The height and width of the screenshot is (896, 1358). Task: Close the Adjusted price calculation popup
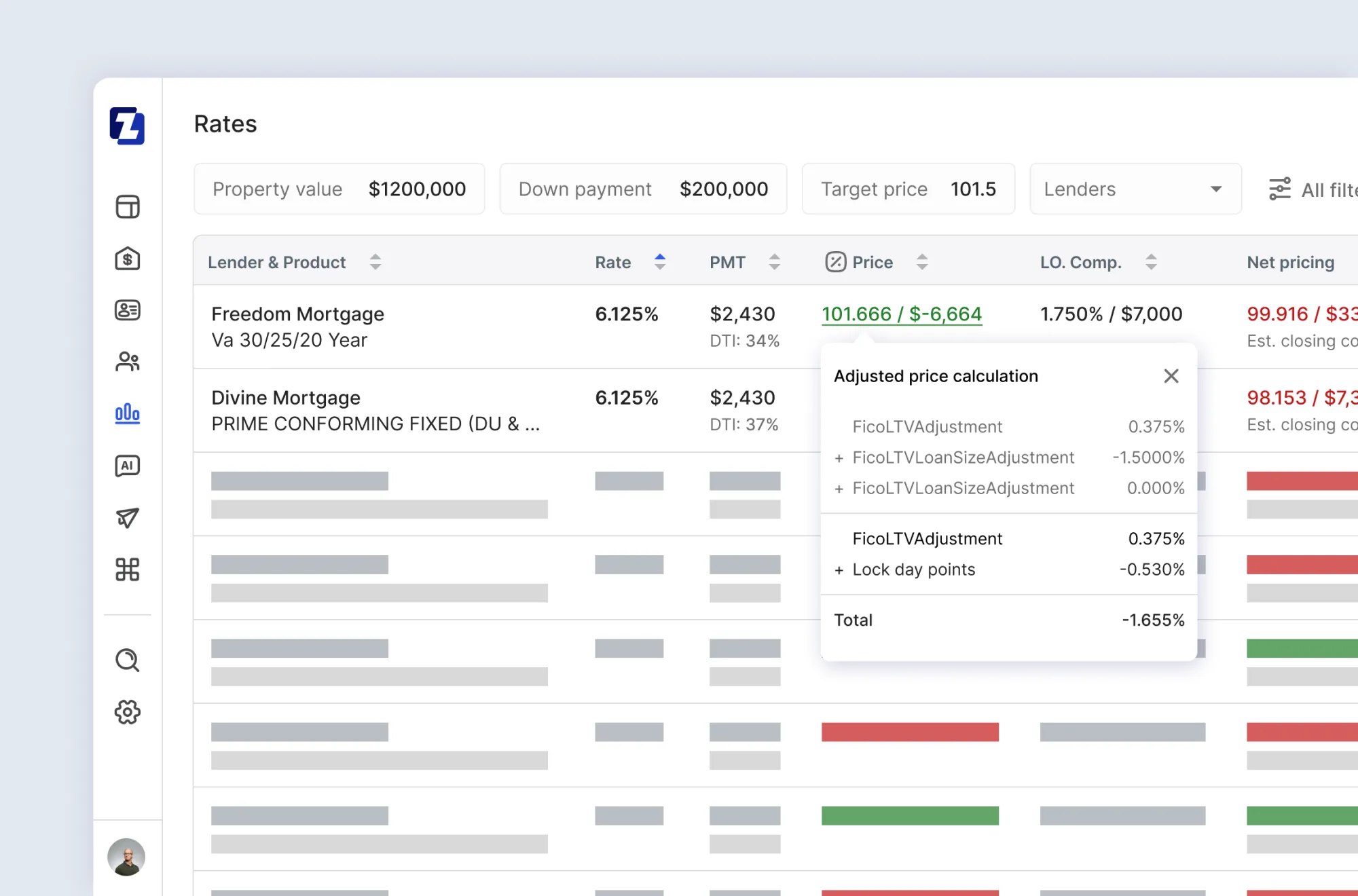coord(1171,375)
